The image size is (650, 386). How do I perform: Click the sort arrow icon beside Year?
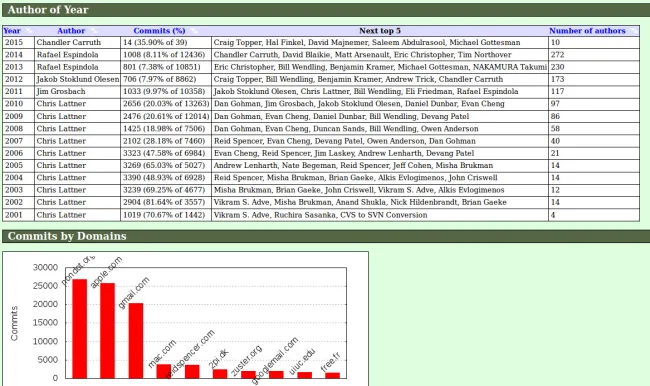point(28,31)
